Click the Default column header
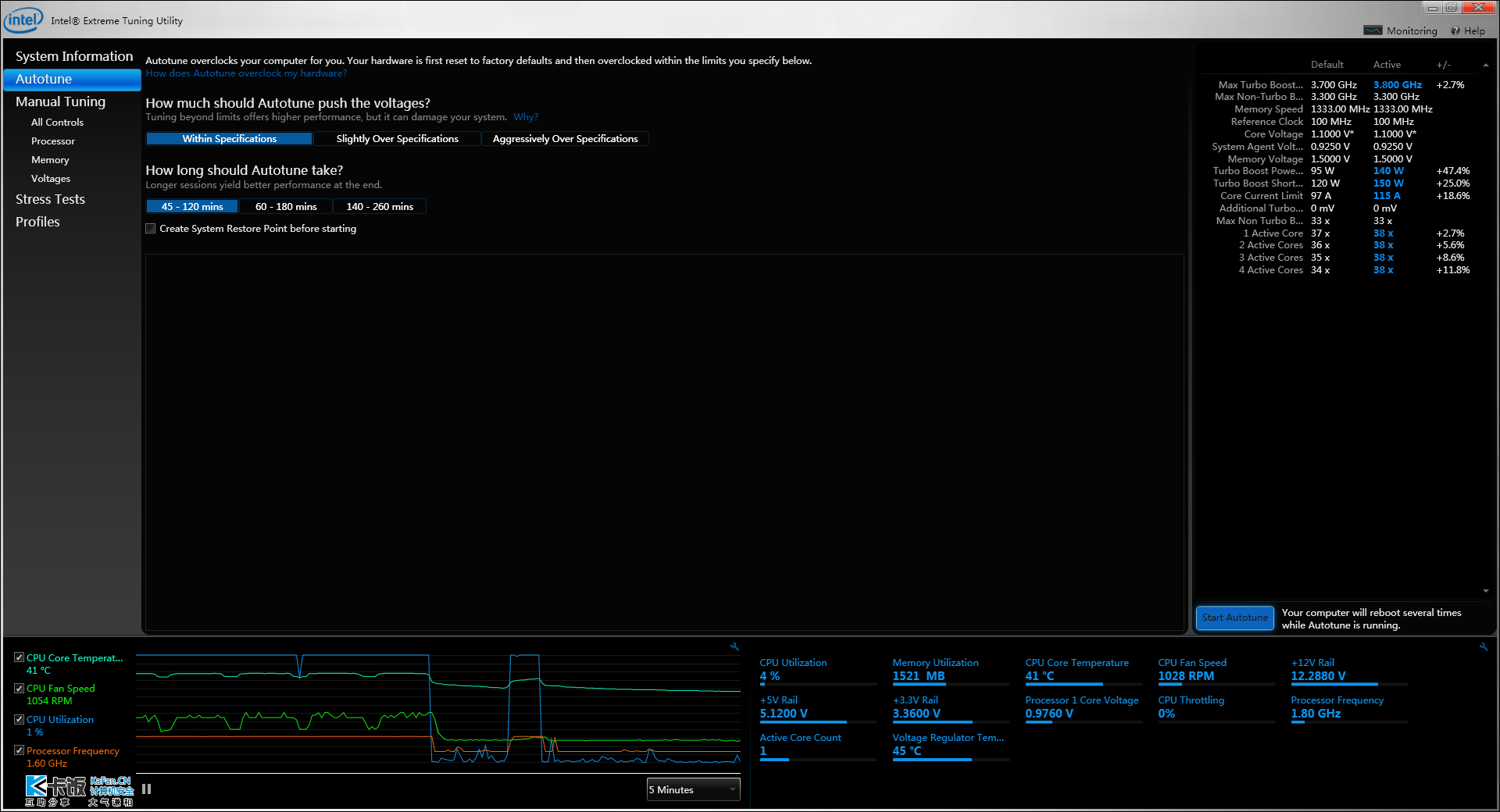The width and height of the screenshot is (1500, 812). (1327, 65)
